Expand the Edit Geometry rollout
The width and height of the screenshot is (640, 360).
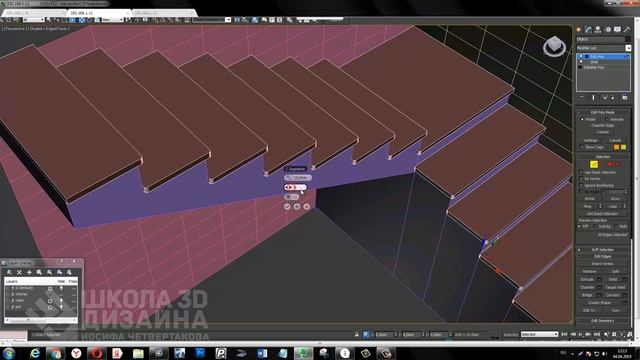[x=602, y=321]
